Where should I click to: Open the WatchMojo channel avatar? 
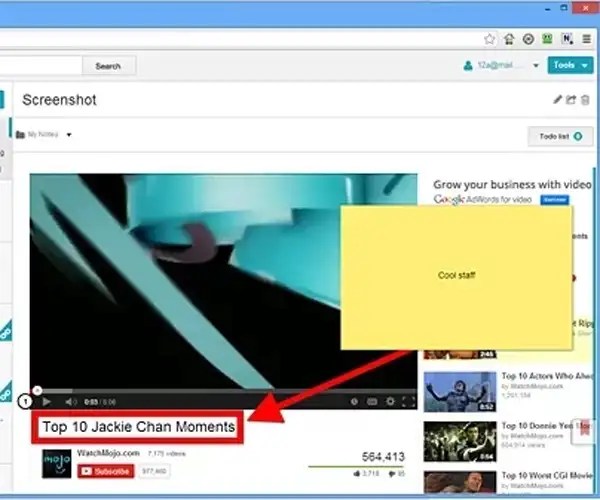coord(57,463)
